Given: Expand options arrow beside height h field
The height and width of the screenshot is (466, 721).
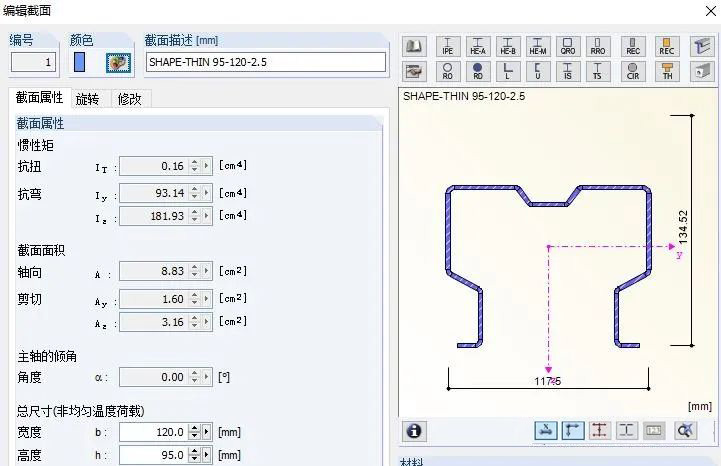Looking at the screenshot, I should click(207, 455).
